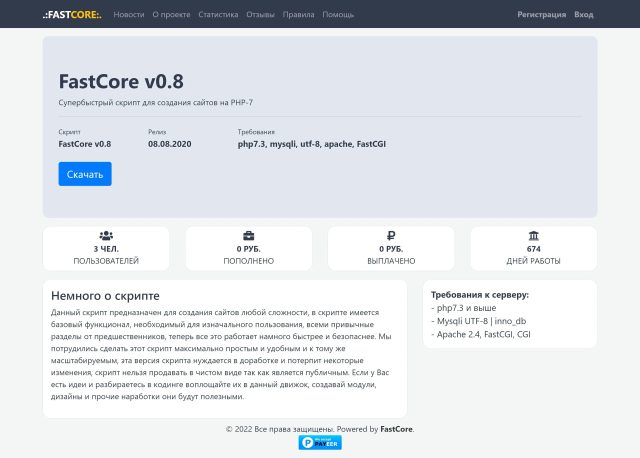Click the FastCore link in footer
Screen dimensions: 640x458
pos(396,429)
